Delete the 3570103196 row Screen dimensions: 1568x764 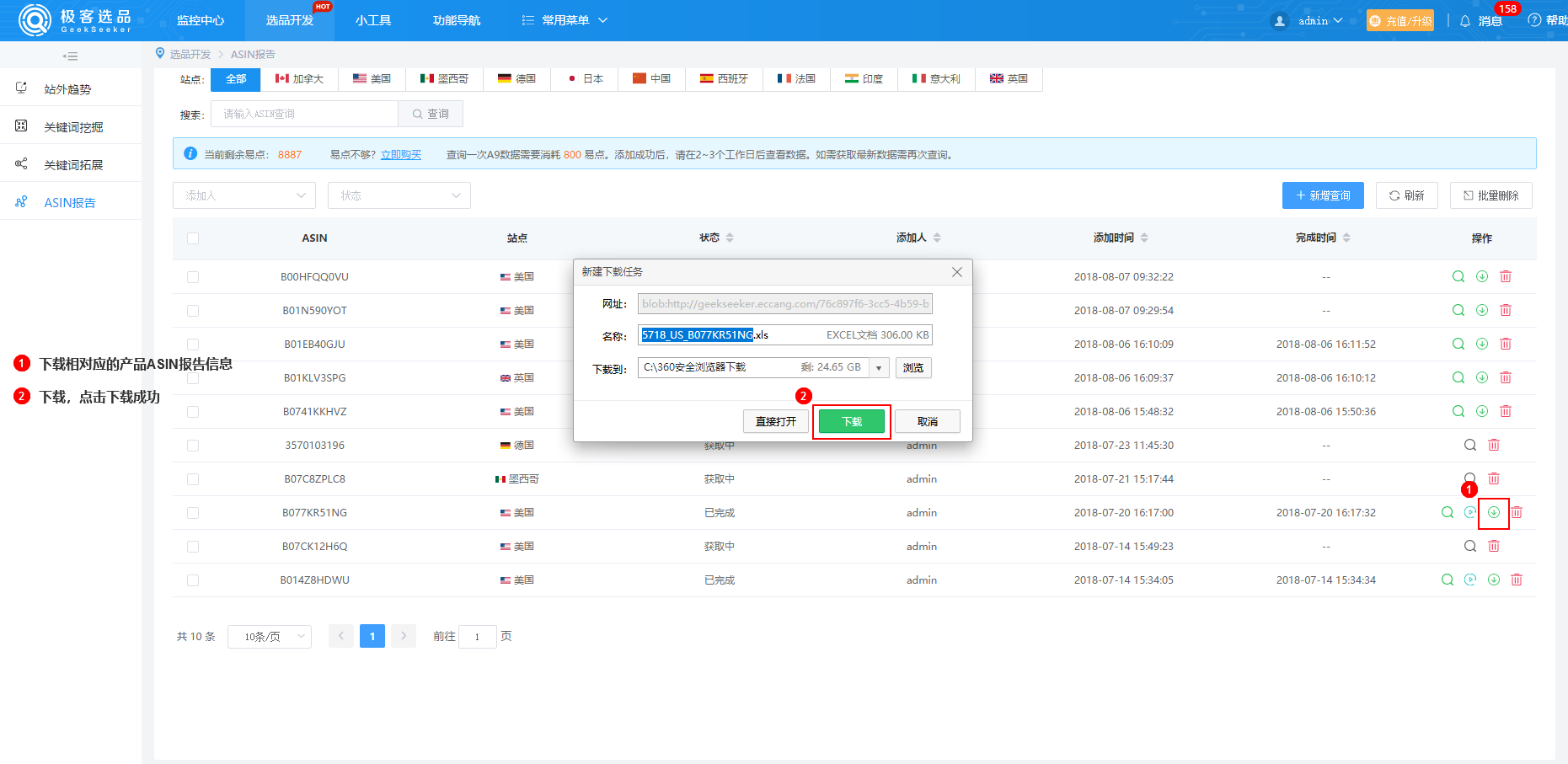point(1494,445)
